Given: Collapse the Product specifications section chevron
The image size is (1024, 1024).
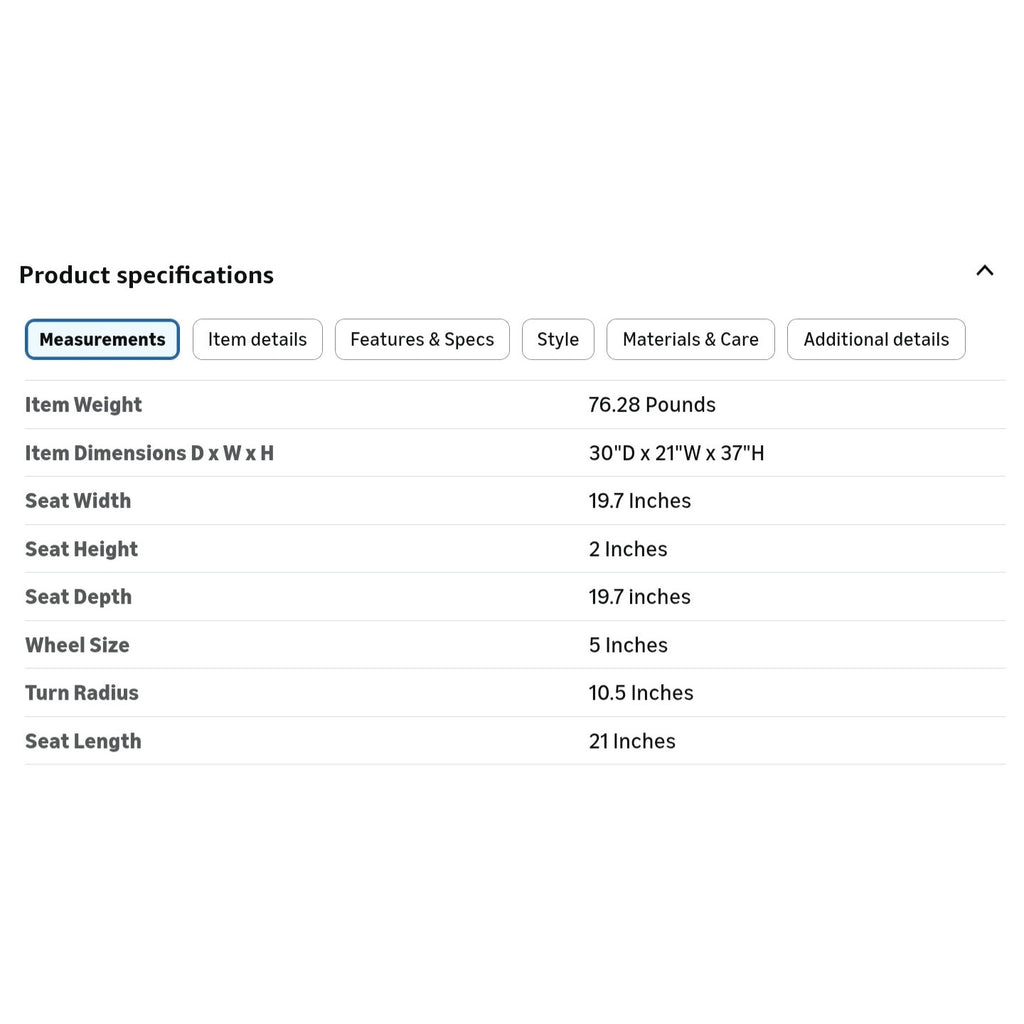Looking at the screenshot, I should point(984,270).
